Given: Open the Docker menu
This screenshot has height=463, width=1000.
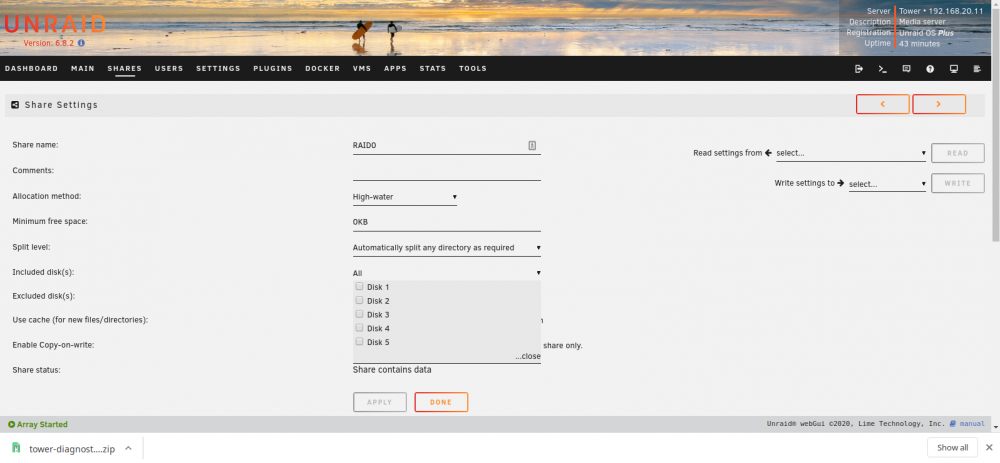Looking at the screenshot, I should tap(323, 69).
